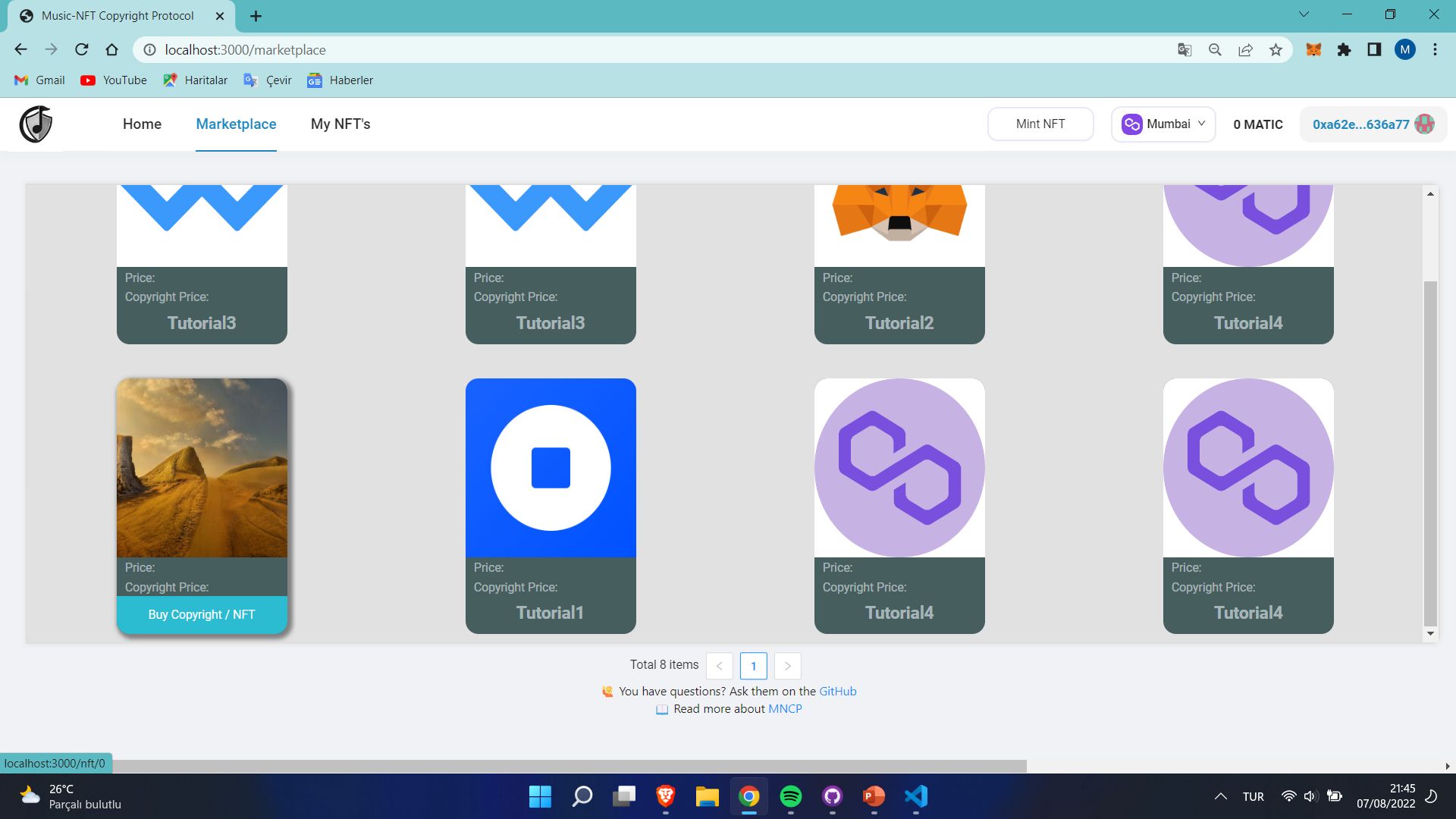This screenshot has width=1456, height=819.
Task: Close the Music-NFT Copyright Protocol tab
Action: pos(220,16)
